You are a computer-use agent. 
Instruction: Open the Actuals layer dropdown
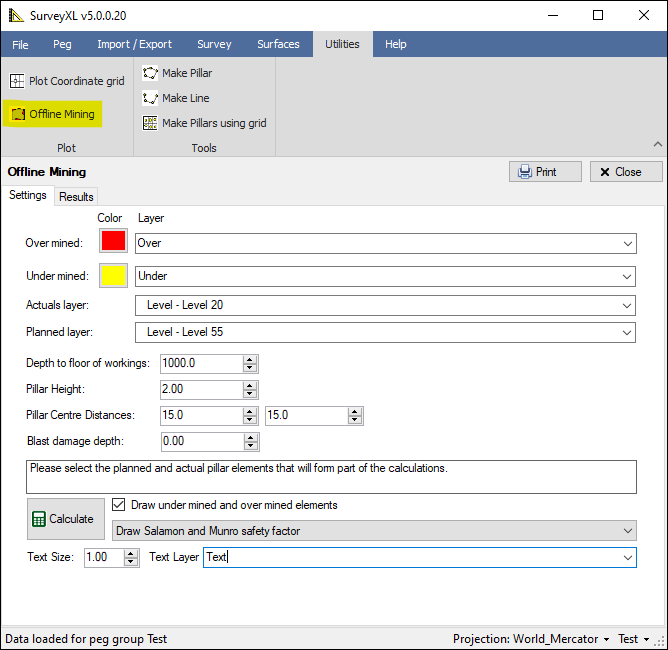click(627, 305)
